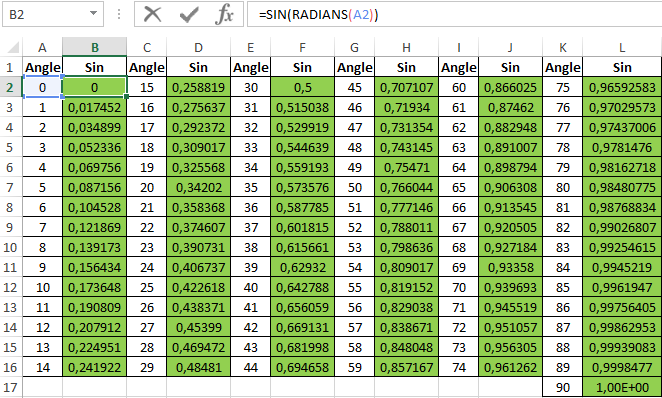Screen dimensions: 662x398
Task: Click cell with value 0,75471
Action: click(x=407, y=168)
